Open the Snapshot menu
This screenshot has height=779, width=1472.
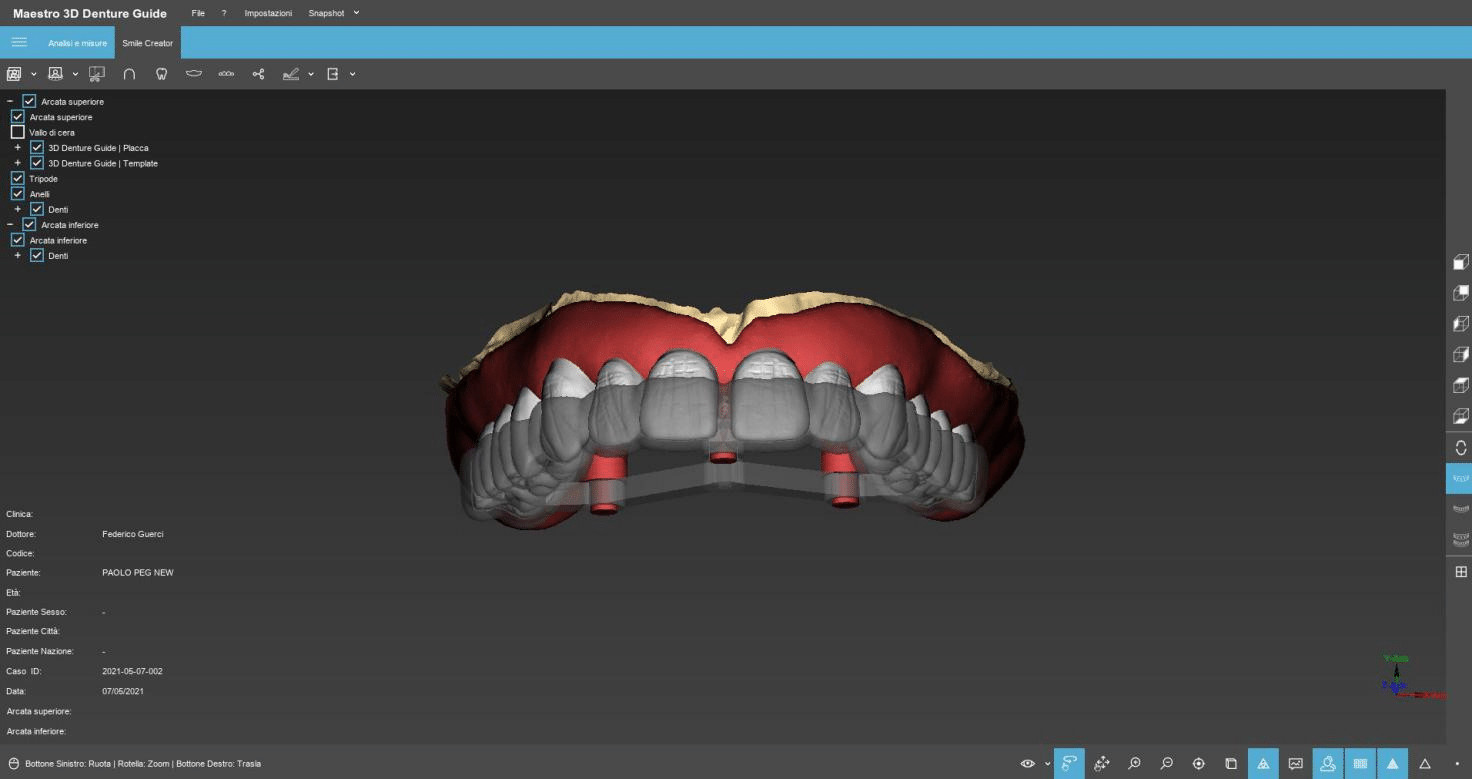coord(327,13)
